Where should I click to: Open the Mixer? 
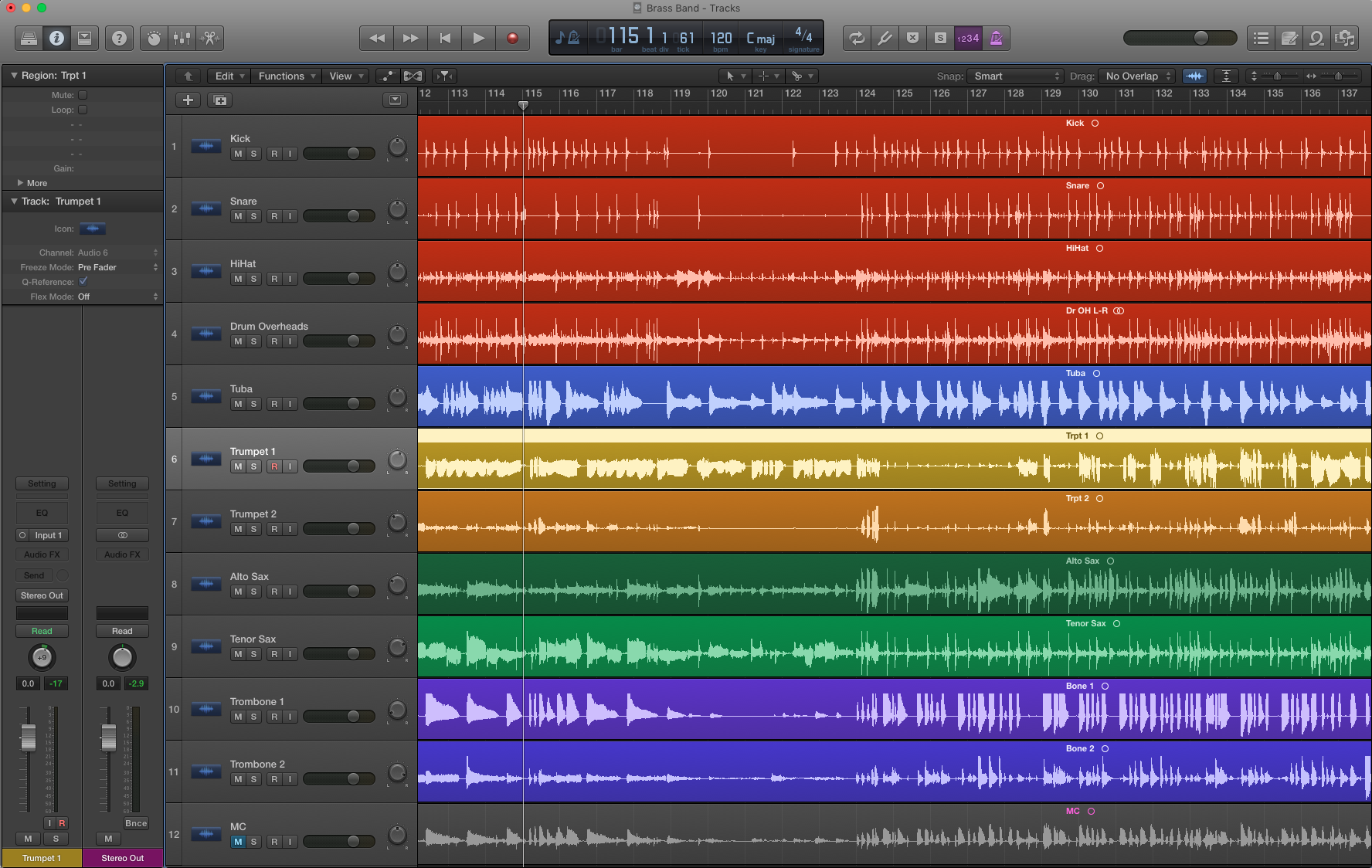tap(182, 38)
